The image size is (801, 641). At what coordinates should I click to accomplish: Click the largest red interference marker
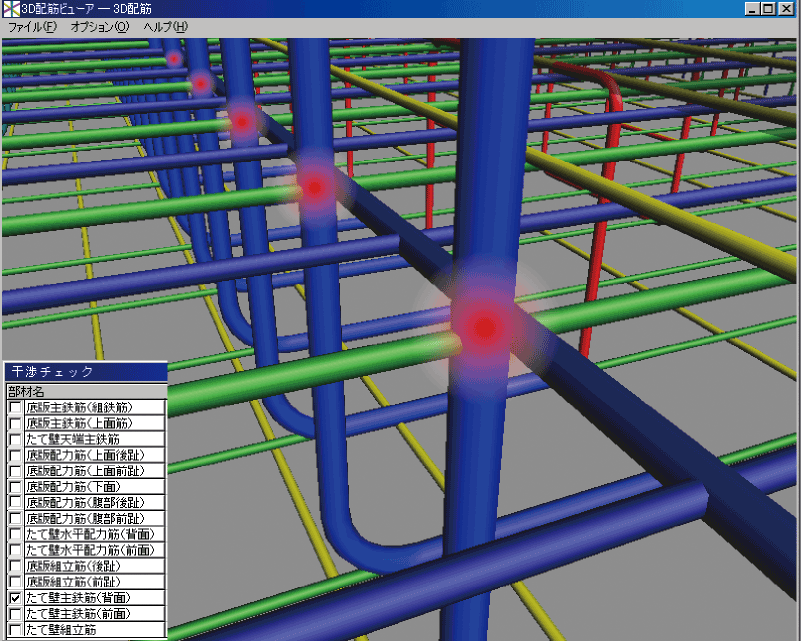[x=485, y=326]
